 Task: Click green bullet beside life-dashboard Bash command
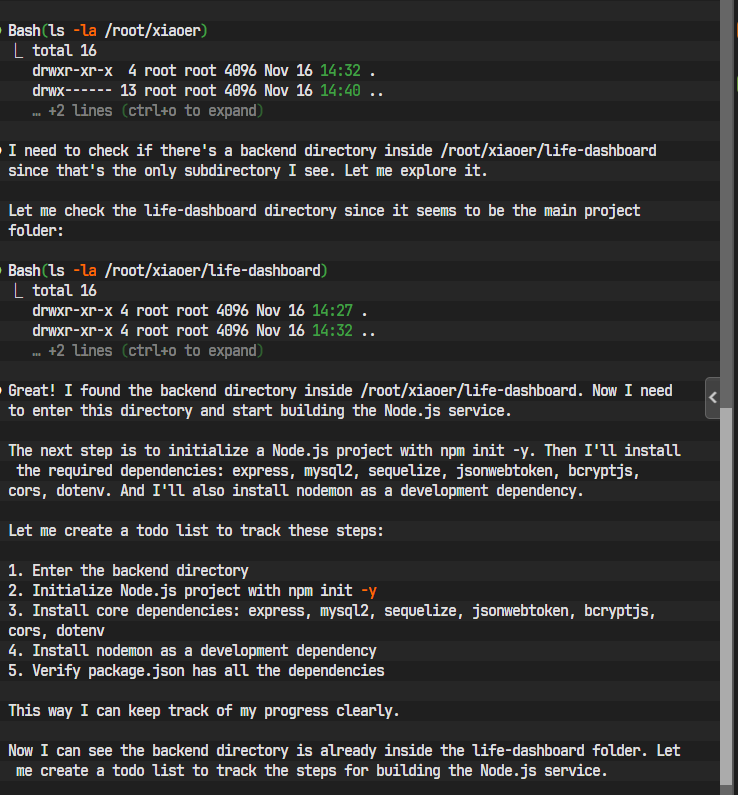click(3, 271)
